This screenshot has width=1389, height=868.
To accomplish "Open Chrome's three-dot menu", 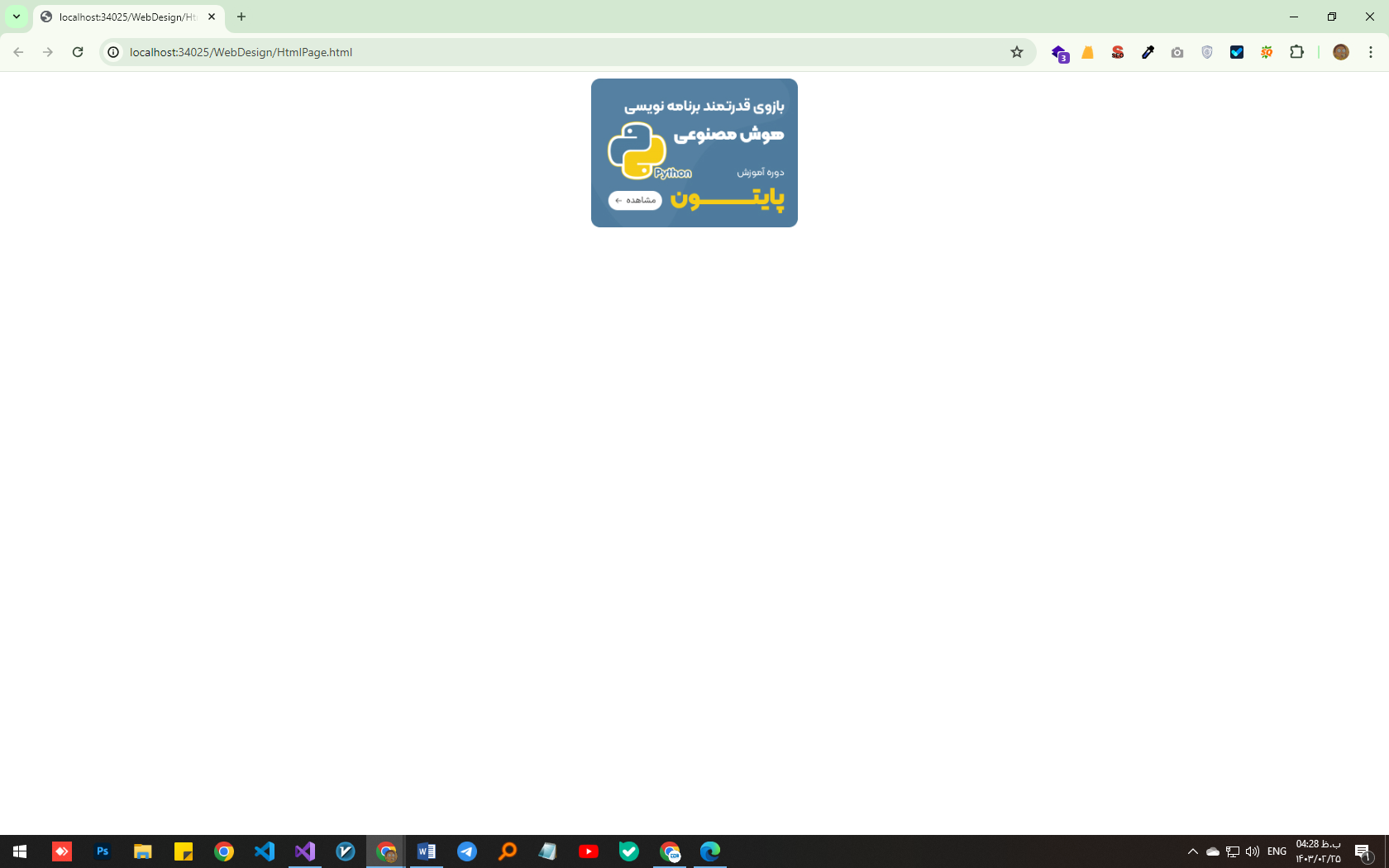I will pos(1371,52).
